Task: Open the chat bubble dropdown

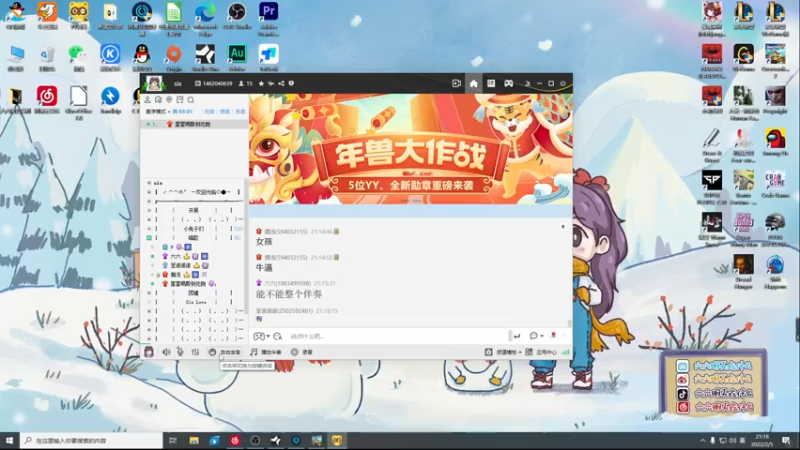Action: pos(536,336)
